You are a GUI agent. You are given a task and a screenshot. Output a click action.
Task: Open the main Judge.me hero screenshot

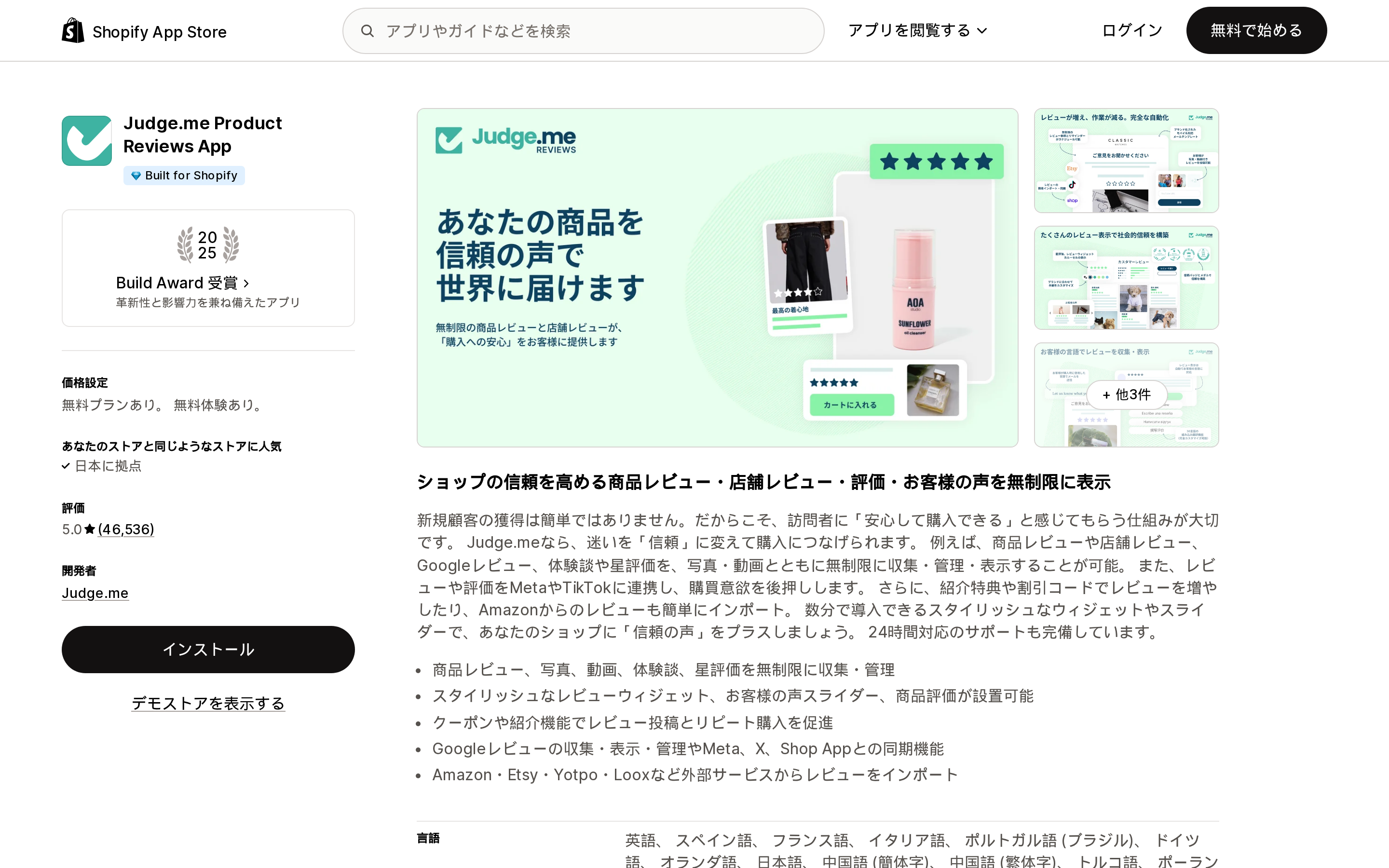(x=717, y=278)
